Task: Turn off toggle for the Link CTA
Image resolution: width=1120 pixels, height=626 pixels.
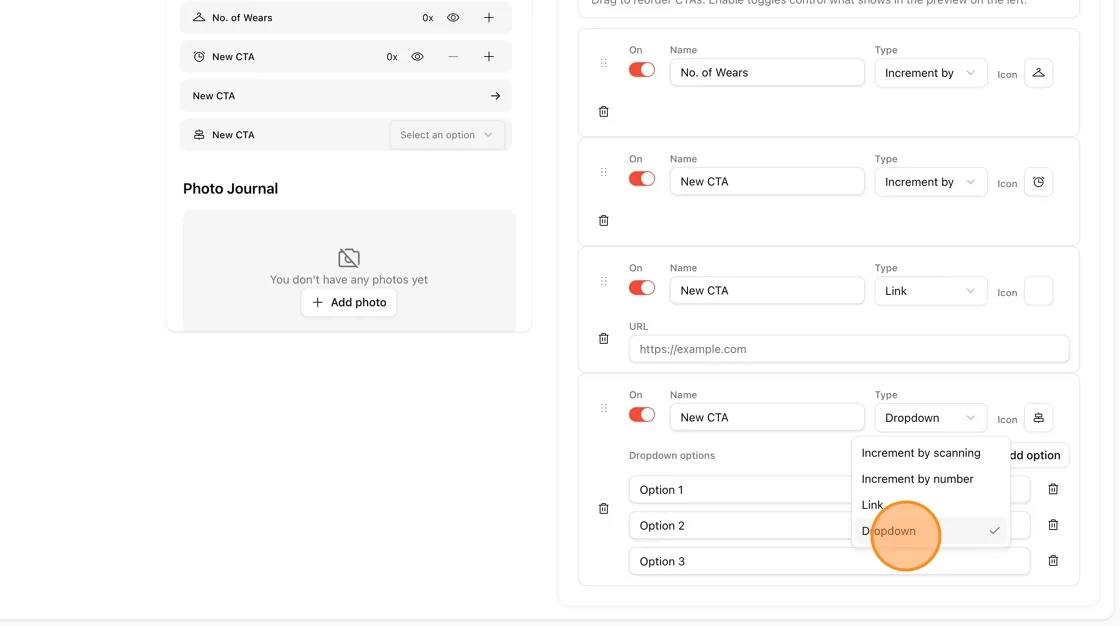Action: pos(641,288)
